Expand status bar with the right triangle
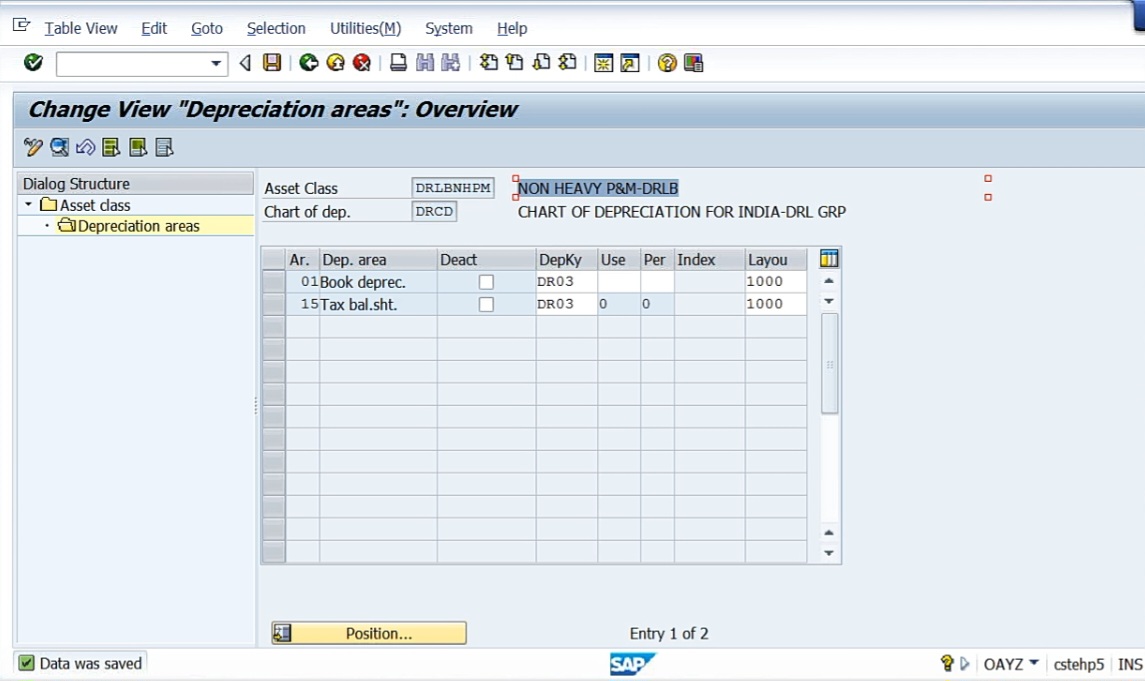The image size is (1145, 681). click(965, 663)
